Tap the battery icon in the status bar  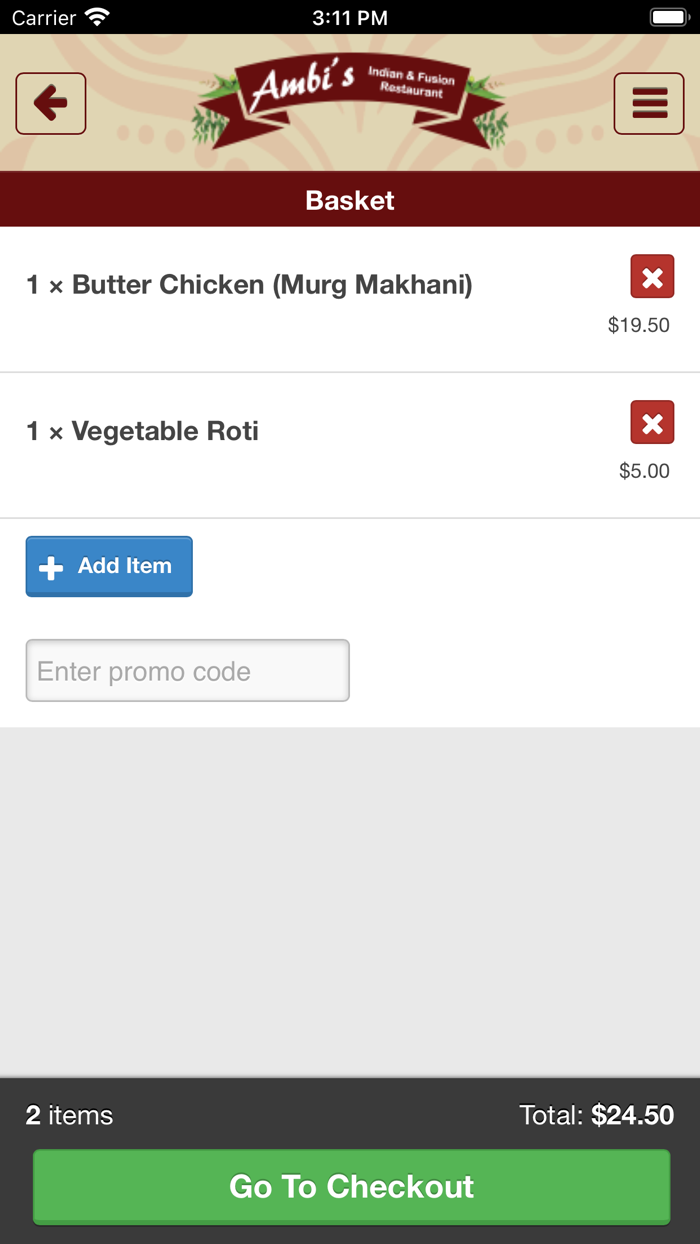(x=667, y=16)
